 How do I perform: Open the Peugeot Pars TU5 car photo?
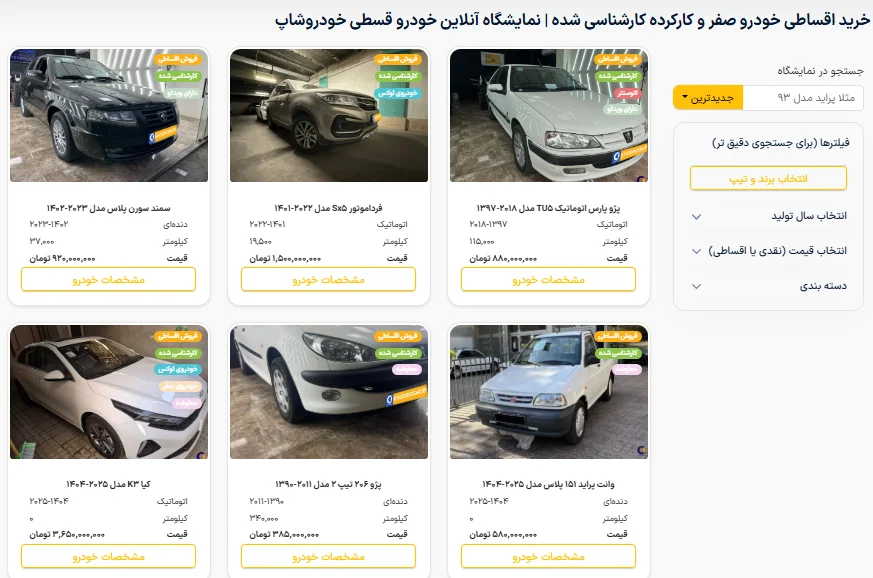pos(549,115)
